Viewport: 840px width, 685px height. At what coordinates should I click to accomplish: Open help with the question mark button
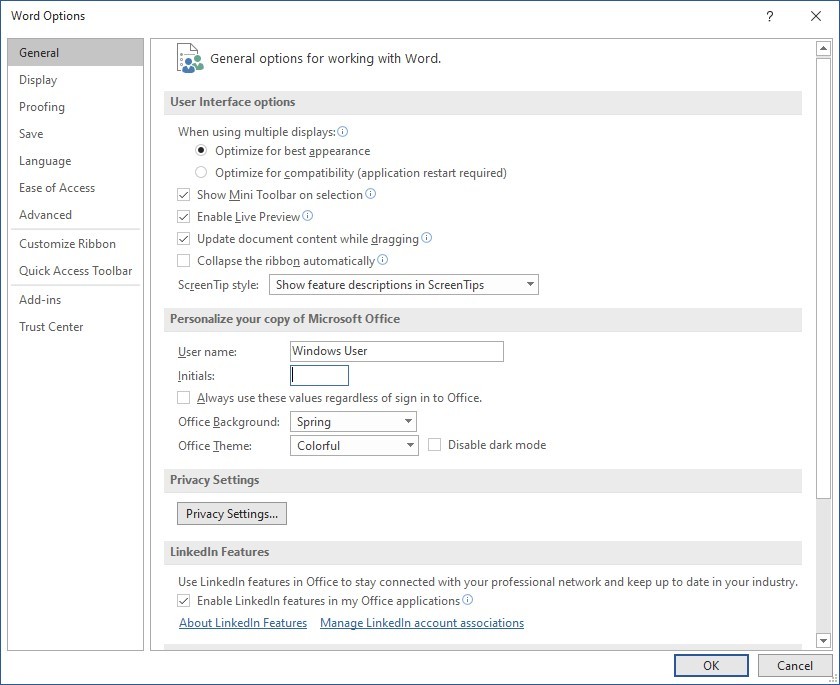pyautogui.click(x=770, y=16)
